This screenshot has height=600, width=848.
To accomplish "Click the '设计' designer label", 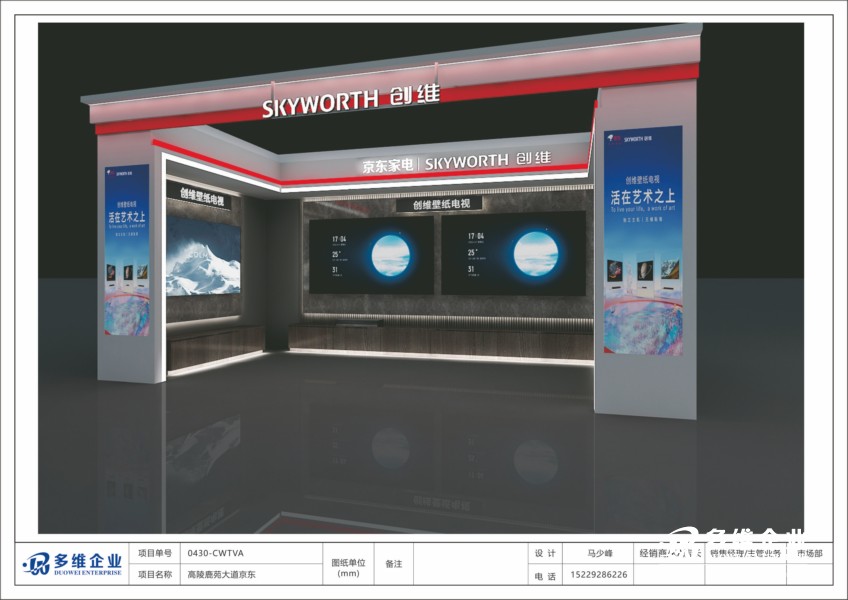I will coord(545,553).
